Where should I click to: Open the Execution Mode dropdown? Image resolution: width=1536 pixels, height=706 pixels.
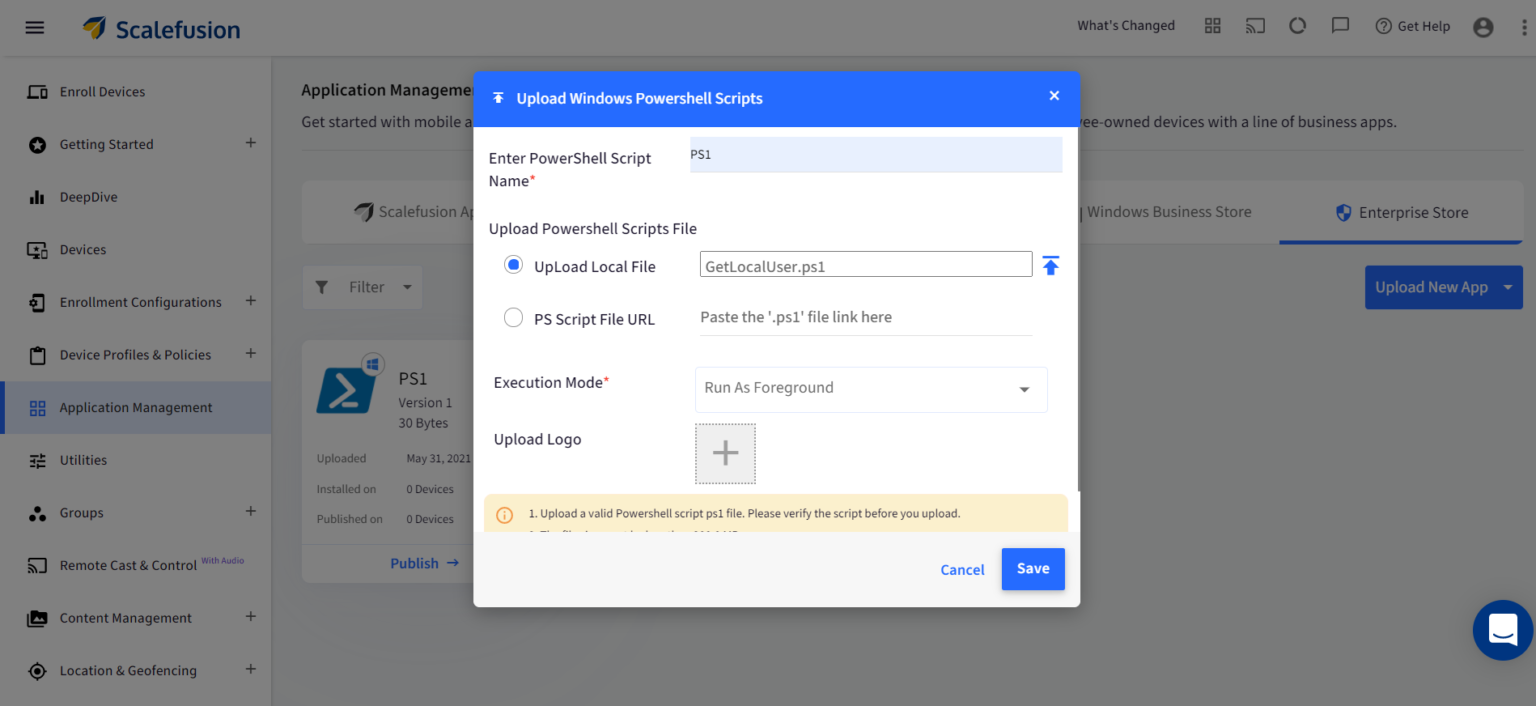pos(870,389)
